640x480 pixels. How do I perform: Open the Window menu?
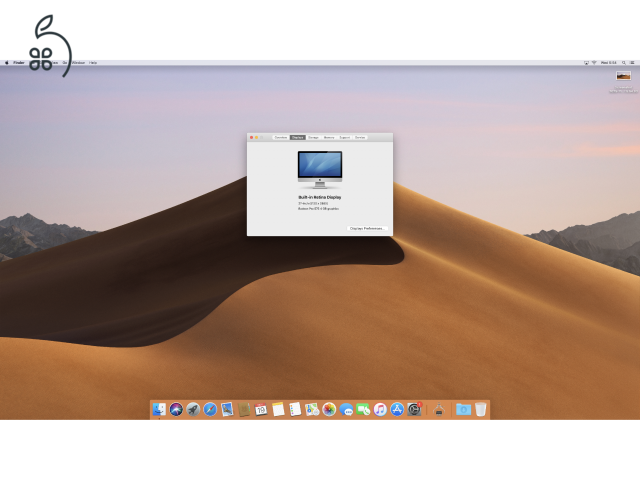point(78,63)
